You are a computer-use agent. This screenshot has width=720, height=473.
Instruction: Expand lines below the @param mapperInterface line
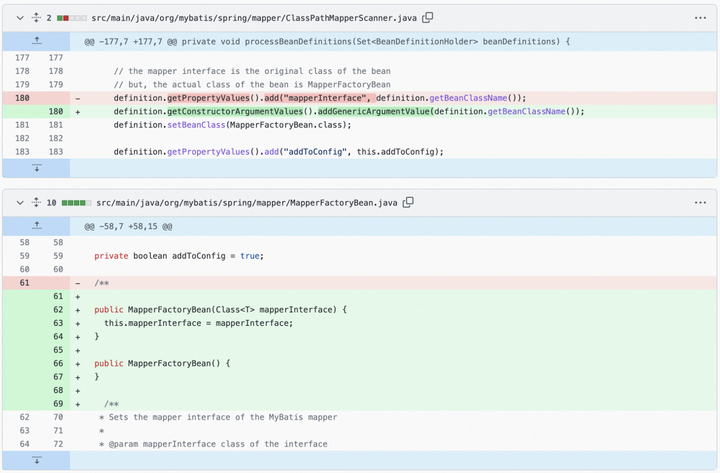point(36,460)
